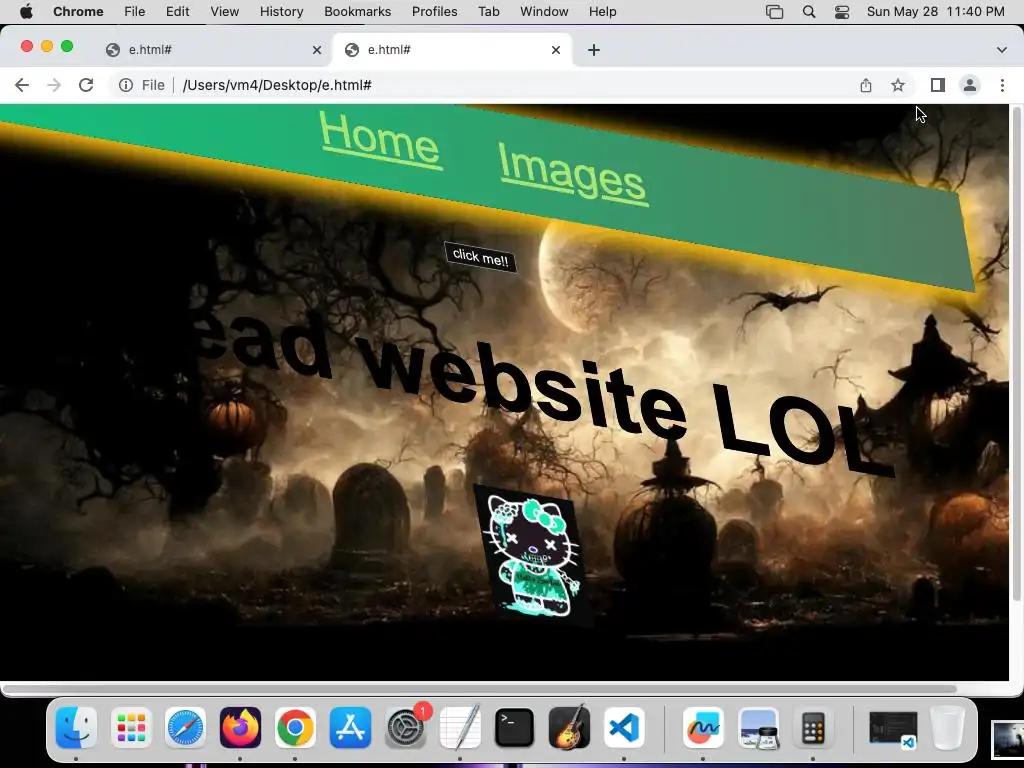This screenshot has width=1024, height=768.
Task: Open the Tab menu
Action: (x=488, y=12)
